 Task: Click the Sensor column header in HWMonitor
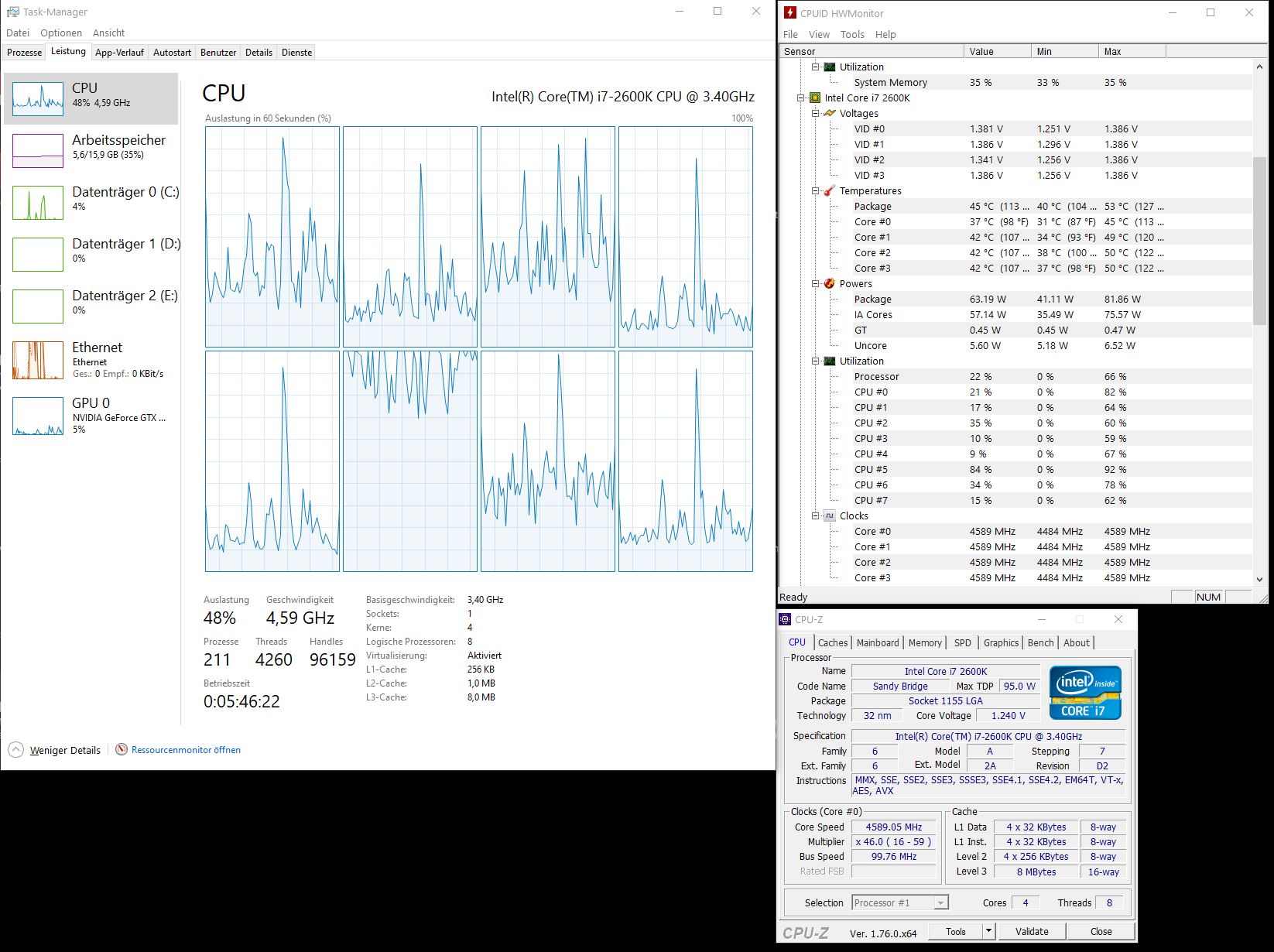pos(872,51)
